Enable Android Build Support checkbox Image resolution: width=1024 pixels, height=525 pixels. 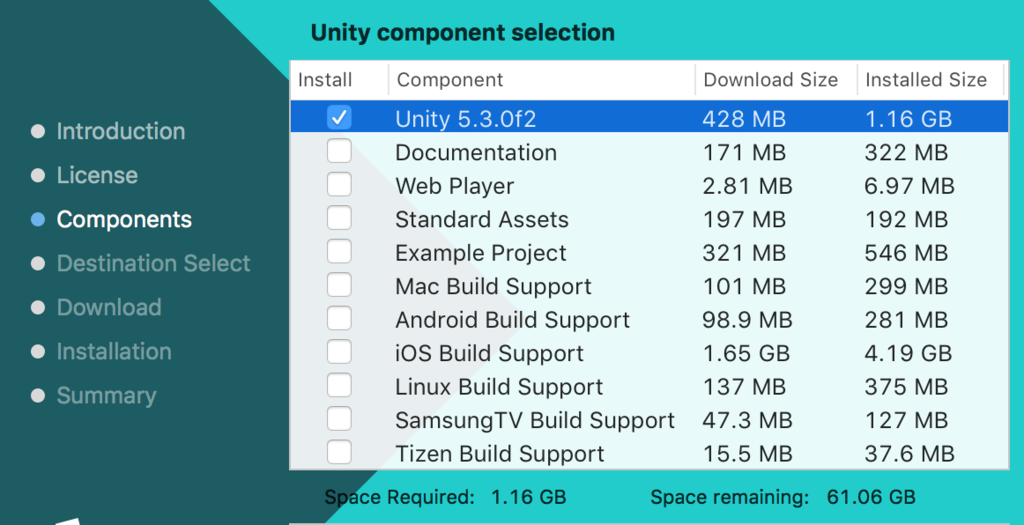pyautogui.click(x=339, y=319)
